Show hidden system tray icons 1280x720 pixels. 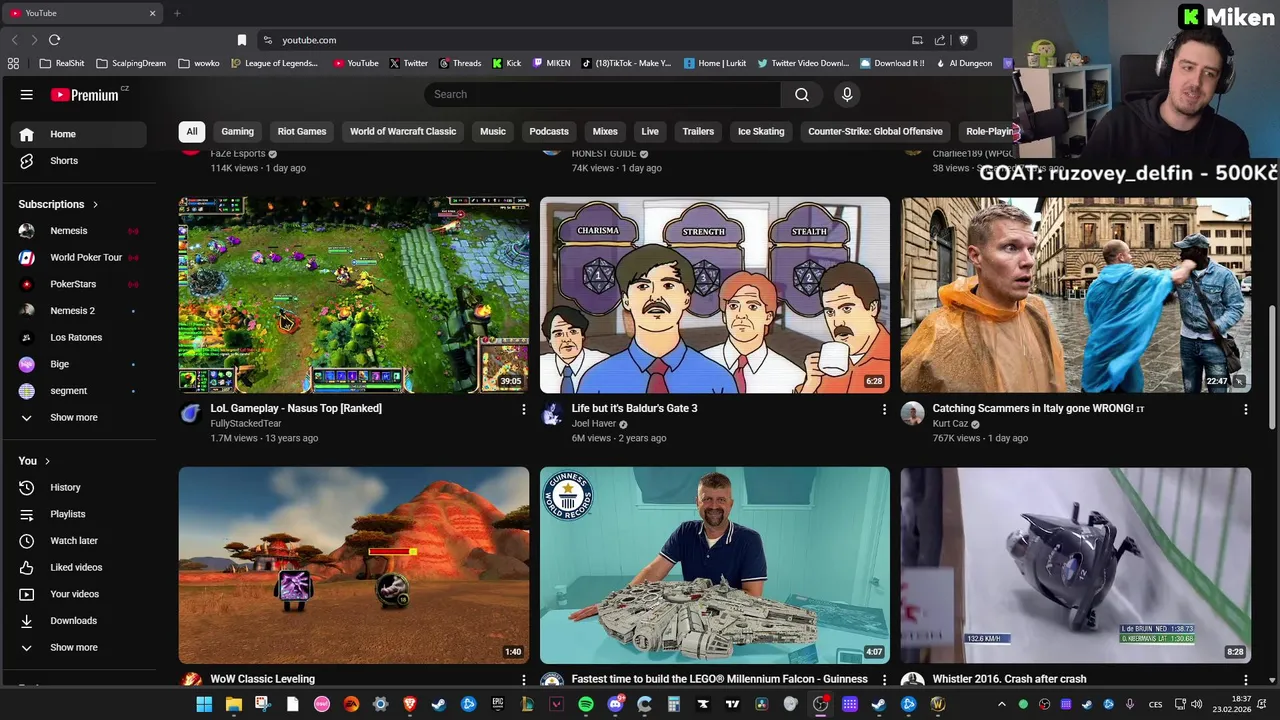(1001, 704)
